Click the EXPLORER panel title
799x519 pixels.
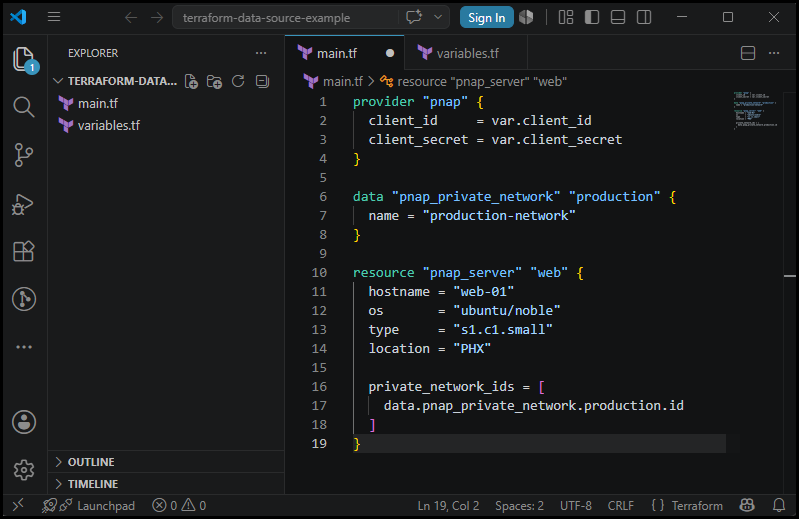point(93,53)
